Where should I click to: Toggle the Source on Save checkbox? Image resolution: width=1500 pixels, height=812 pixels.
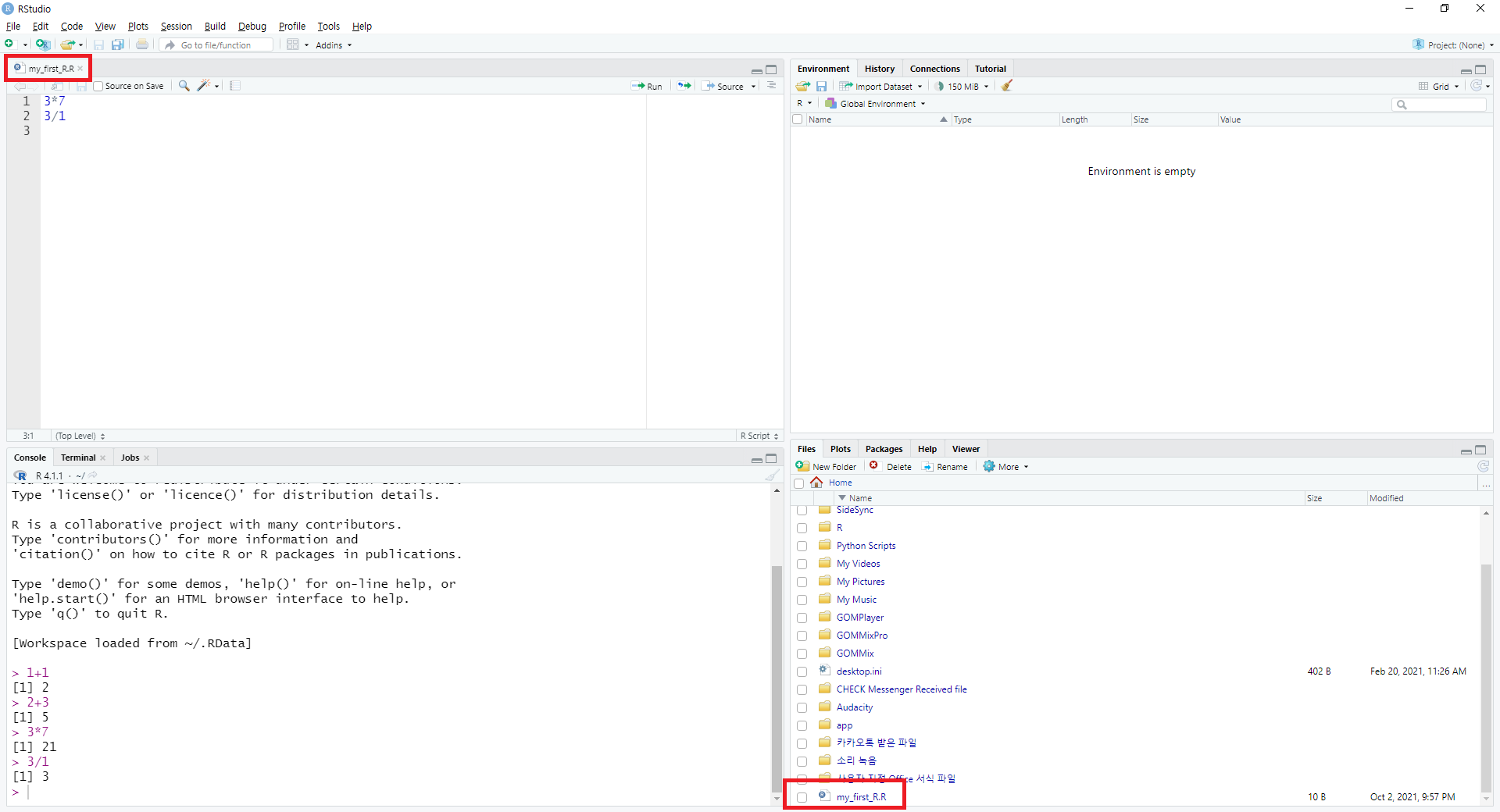pyautogui.click(x=98, y=86)
